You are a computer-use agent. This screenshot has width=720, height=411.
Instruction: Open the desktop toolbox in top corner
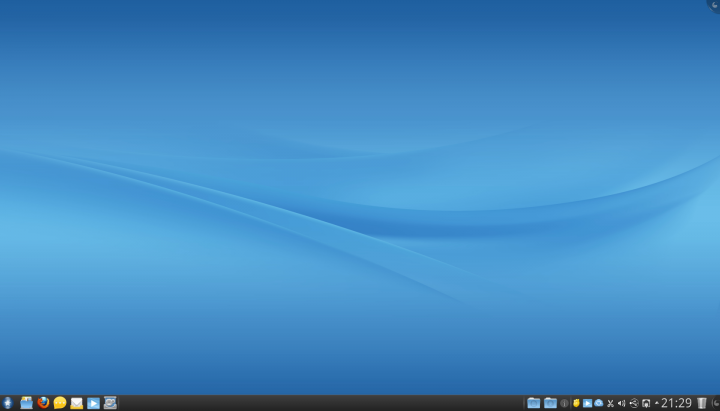[x=714, y=6]
